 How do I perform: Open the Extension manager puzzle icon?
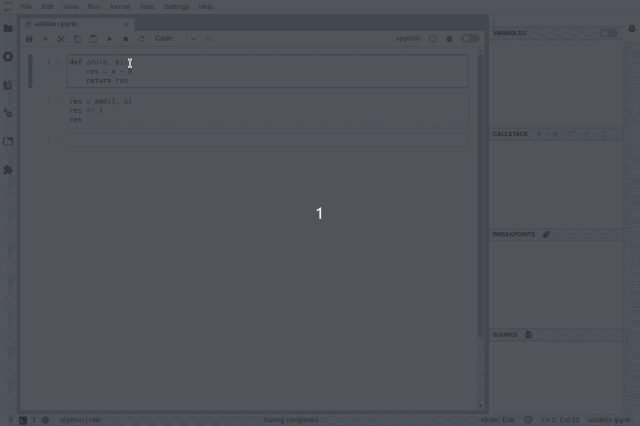(8, 170)
